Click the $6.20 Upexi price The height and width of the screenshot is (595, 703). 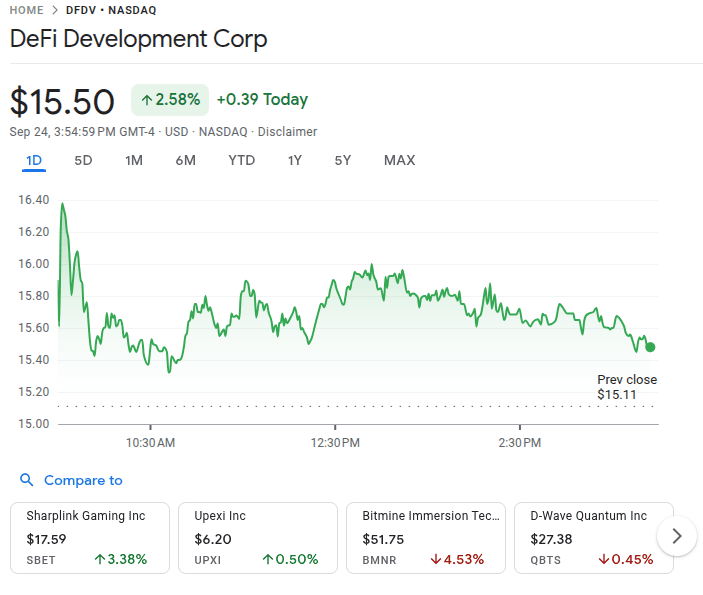pyautogui.click(x=213, y=539)
